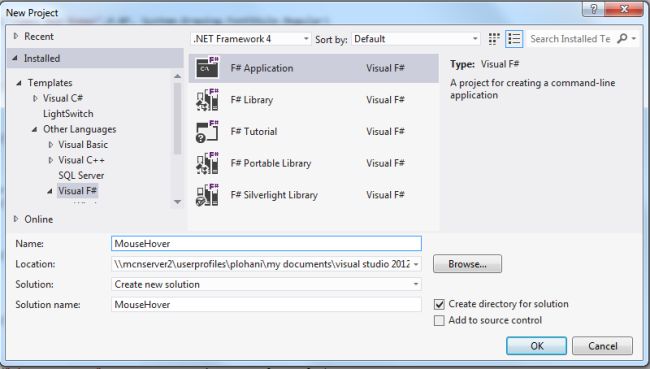Image resolution: width=650 pixels, height=369 pixels.
Task: Click the Installed header label
Action: coord(42,58)
